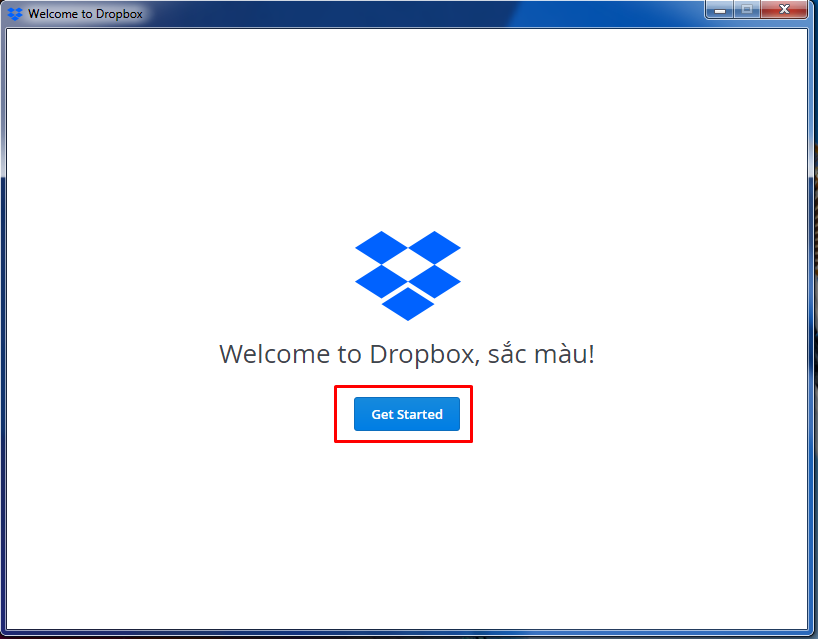Close the Welcome to Dropbox window
Viewport: 818px width, 639px height.
786,10
